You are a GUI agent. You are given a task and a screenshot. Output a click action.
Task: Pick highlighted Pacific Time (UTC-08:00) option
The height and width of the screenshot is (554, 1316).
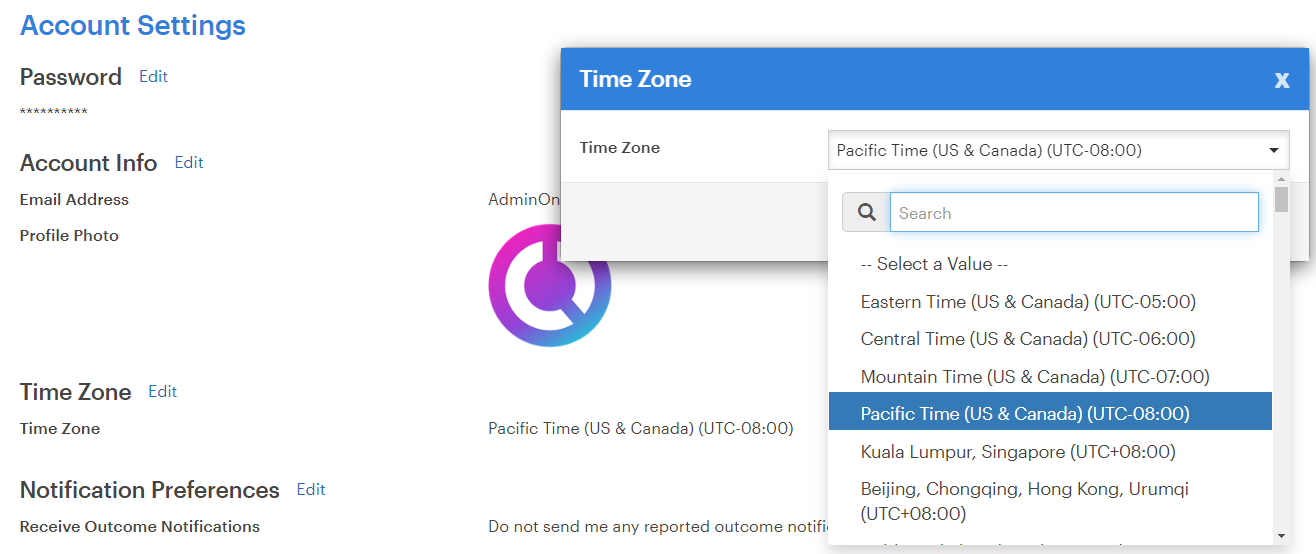coord(1025,414)
